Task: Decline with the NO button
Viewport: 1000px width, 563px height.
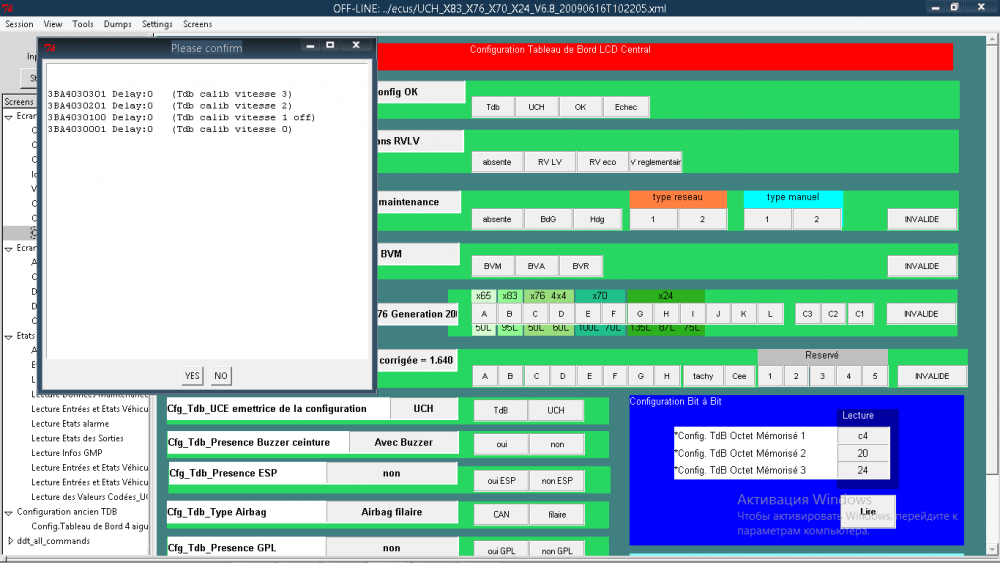Action: tap(221, 376)
